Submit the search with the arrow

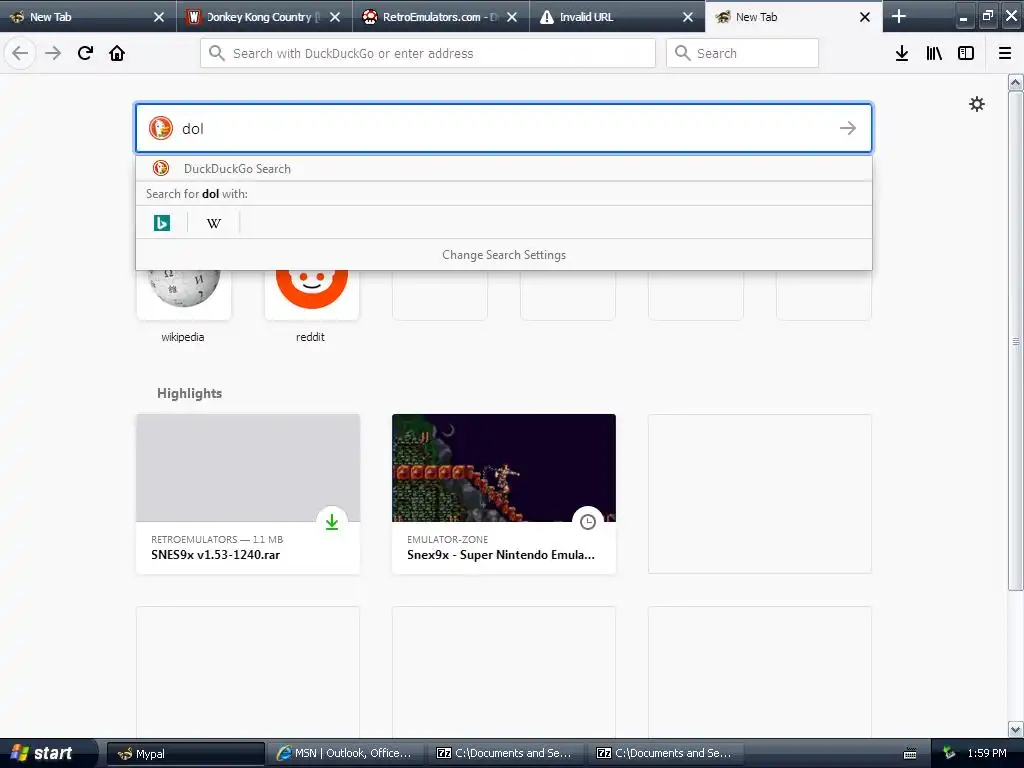point(848,128)
